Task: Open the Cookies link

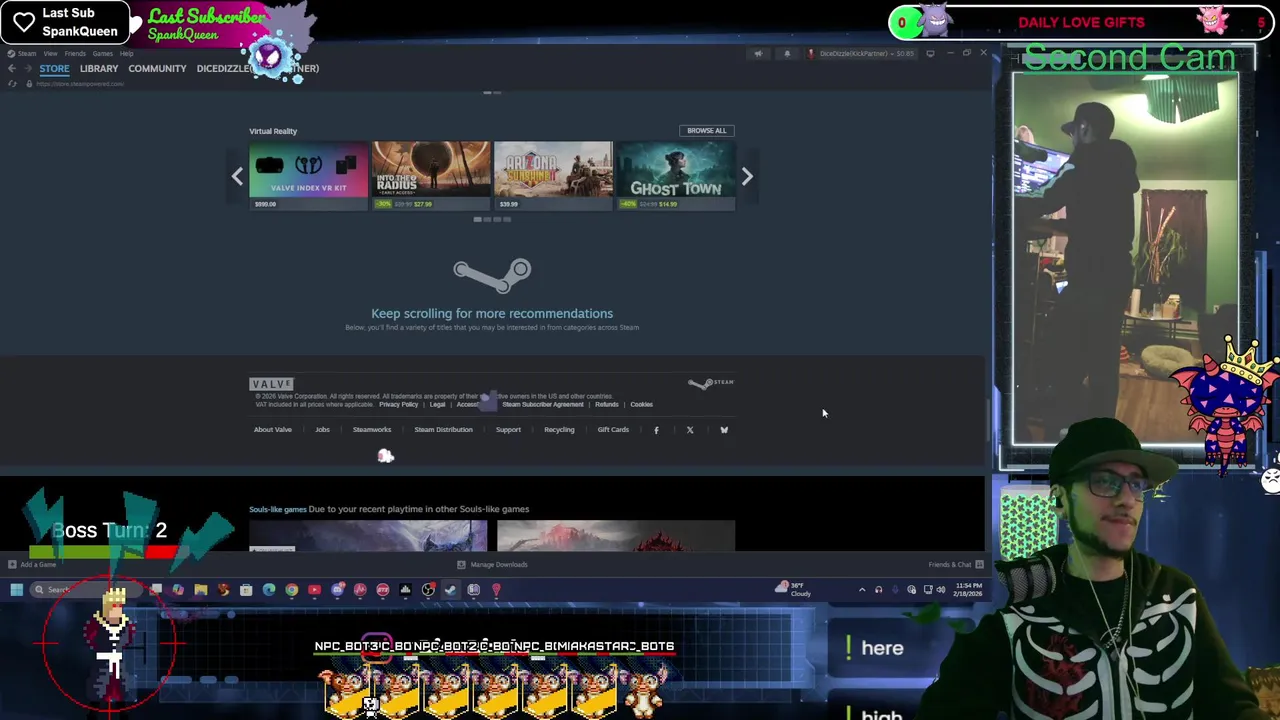Action: coord(641,404)
